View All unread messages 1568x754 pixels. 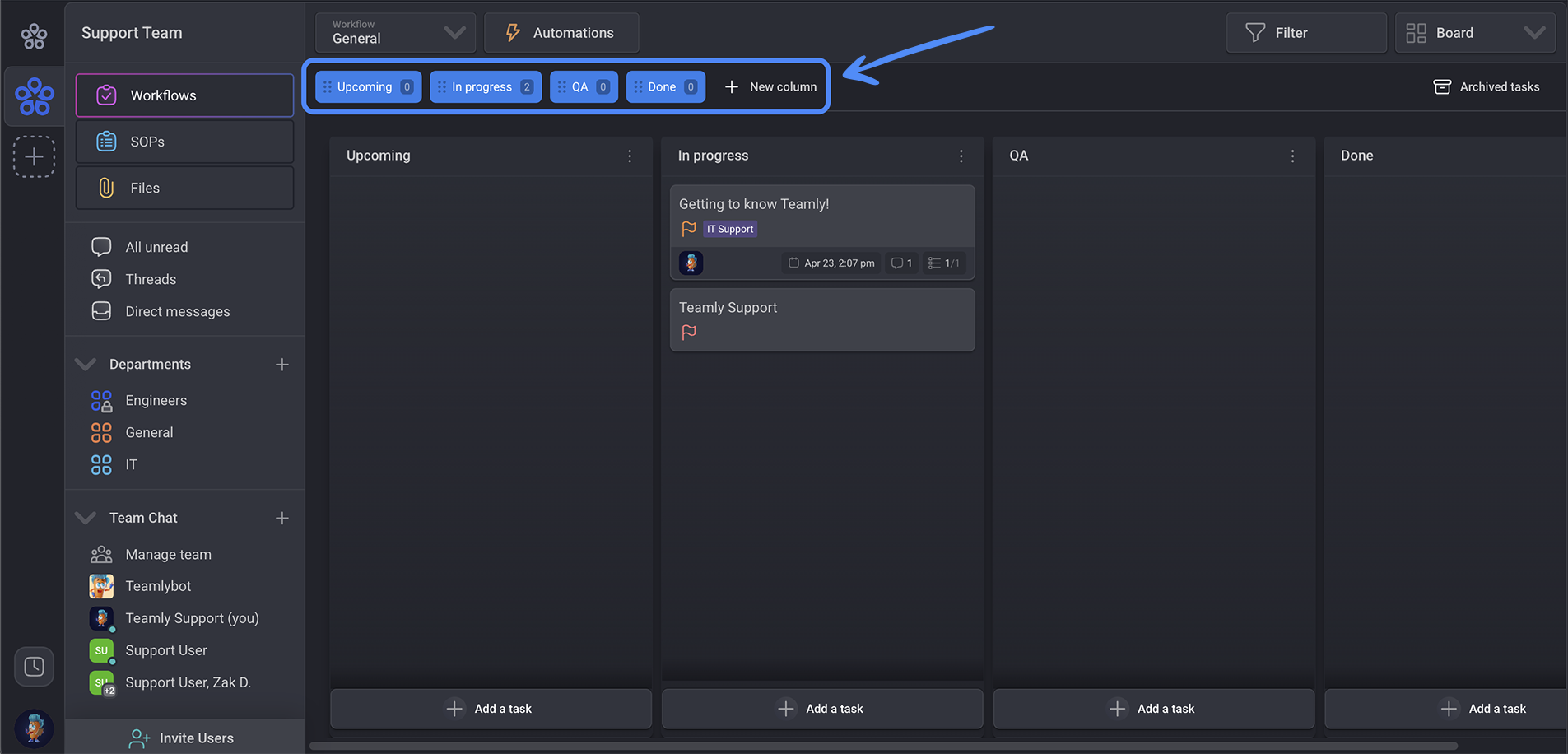pos(156,247)
